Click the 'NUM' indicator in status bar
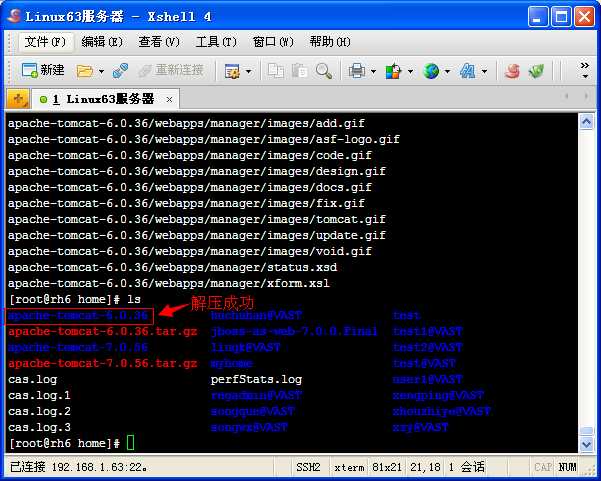 coord(567,467)
